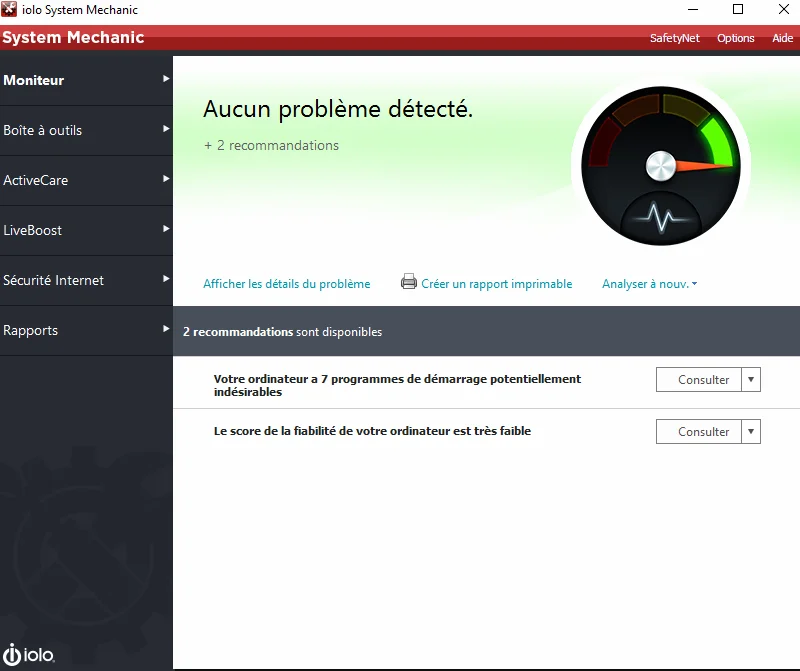Open Options in the top bar
This screenshot has height=671, width=800.
pyautogui.click(x=735, y=38)
